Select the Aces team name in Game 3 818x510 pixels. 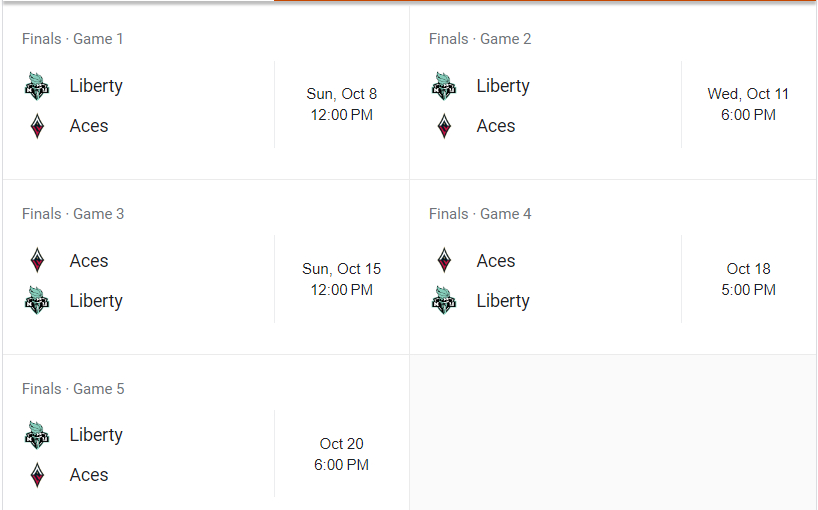tap(89, 261)
